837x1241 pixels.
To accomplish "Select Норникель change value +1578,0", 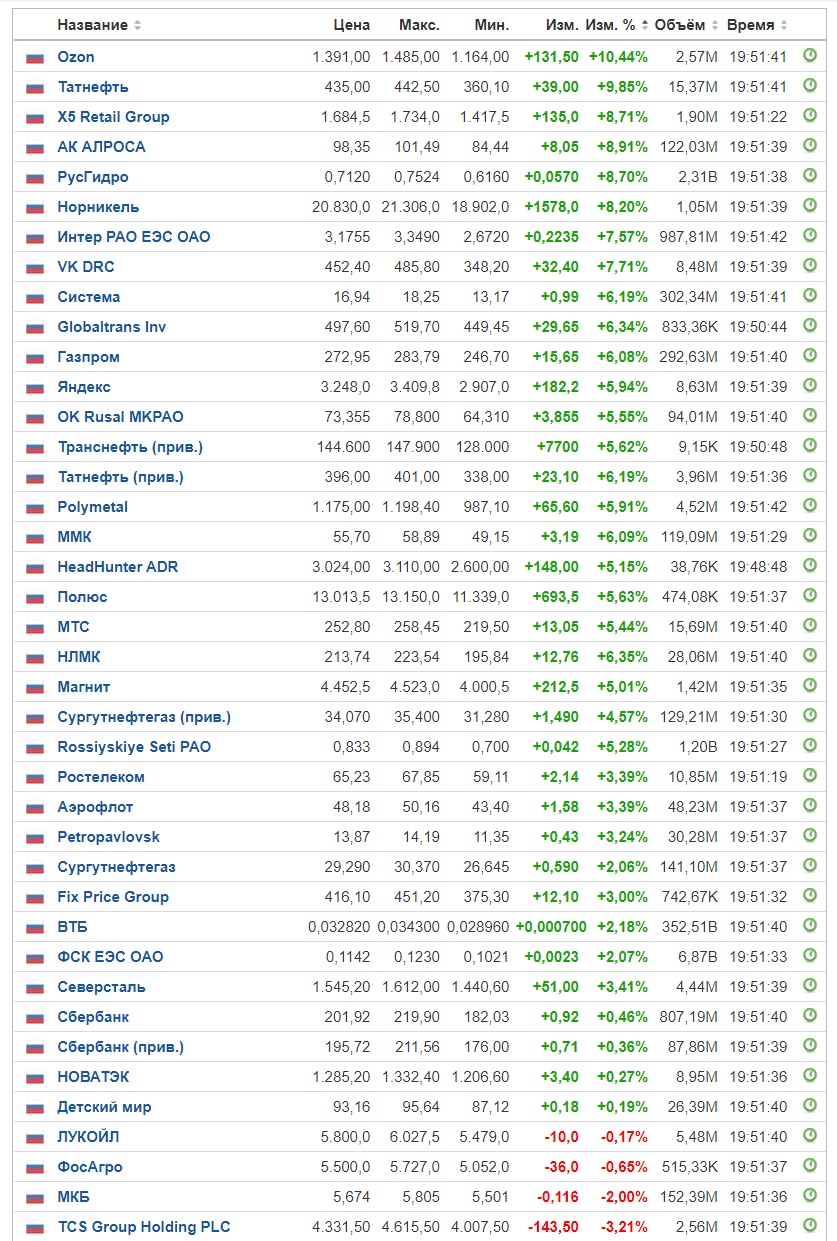I will 551,207.
